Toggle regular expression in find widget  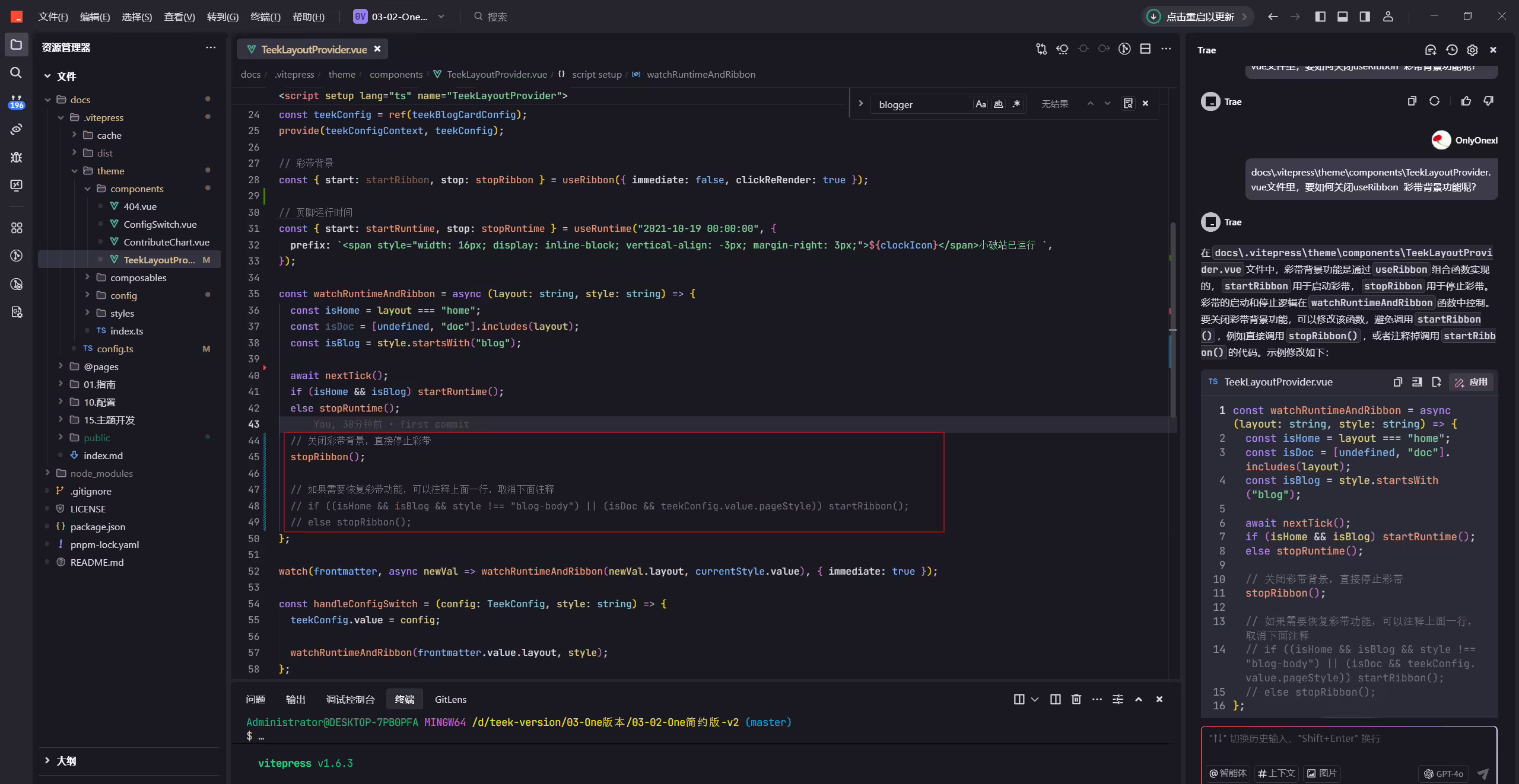pos(1016,104)
